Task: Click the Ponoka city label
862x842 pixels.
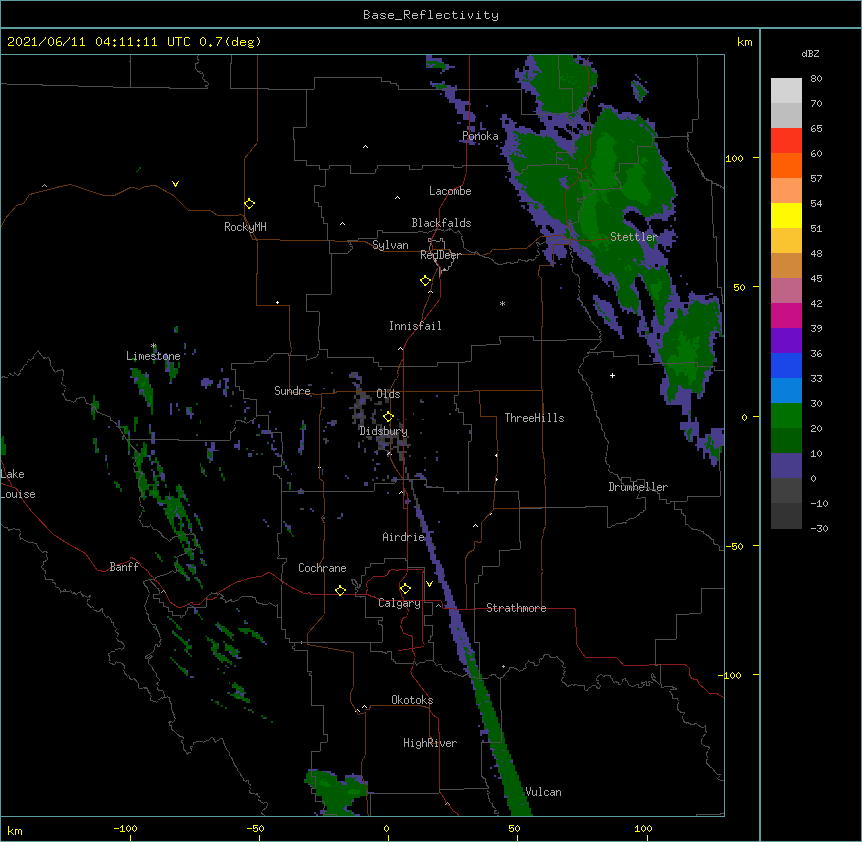Action: click(480, 136)
